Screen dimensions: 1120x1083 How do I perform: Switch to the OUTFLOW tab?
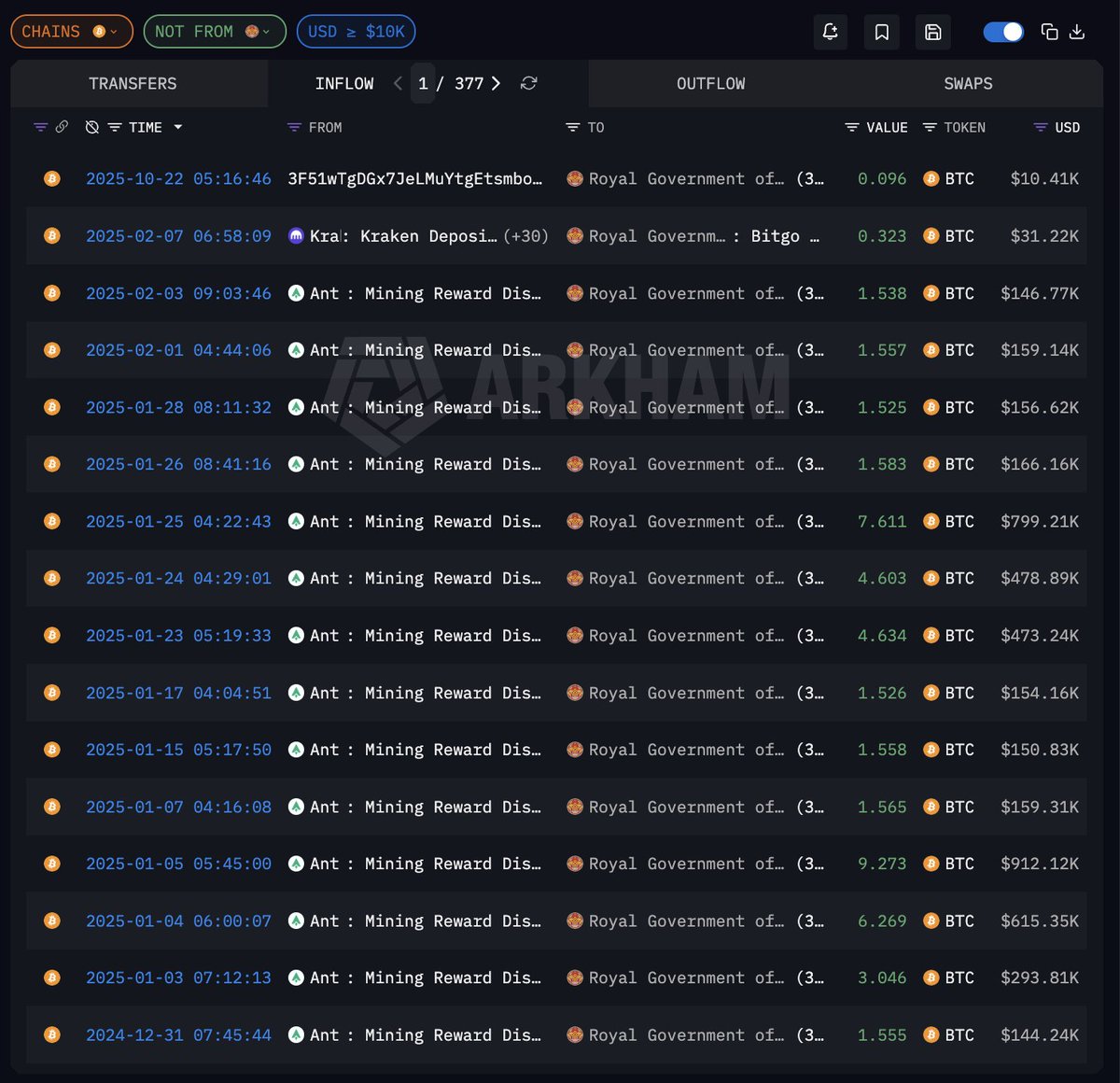(x=711, y=84)
